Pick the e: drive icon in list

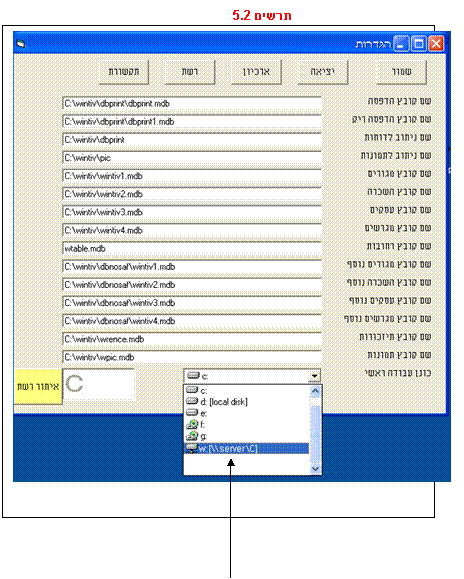(192, 412)
